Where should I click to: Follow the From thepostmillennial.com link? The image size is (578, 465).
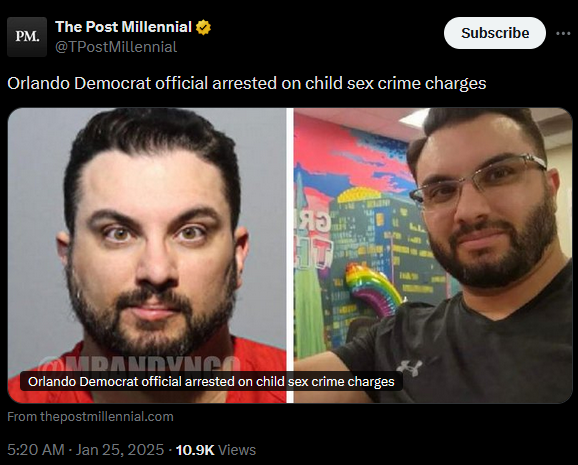[90, 416]
